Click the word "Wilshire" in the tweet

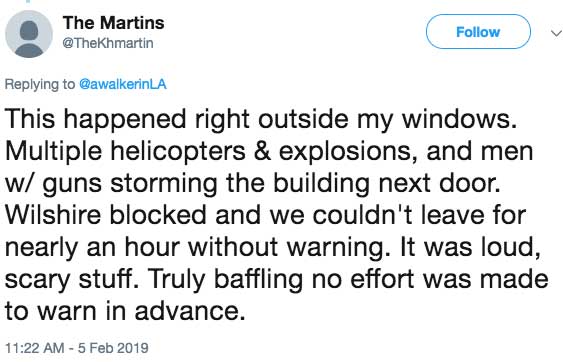pyautogui.click(x=54, y=215)
